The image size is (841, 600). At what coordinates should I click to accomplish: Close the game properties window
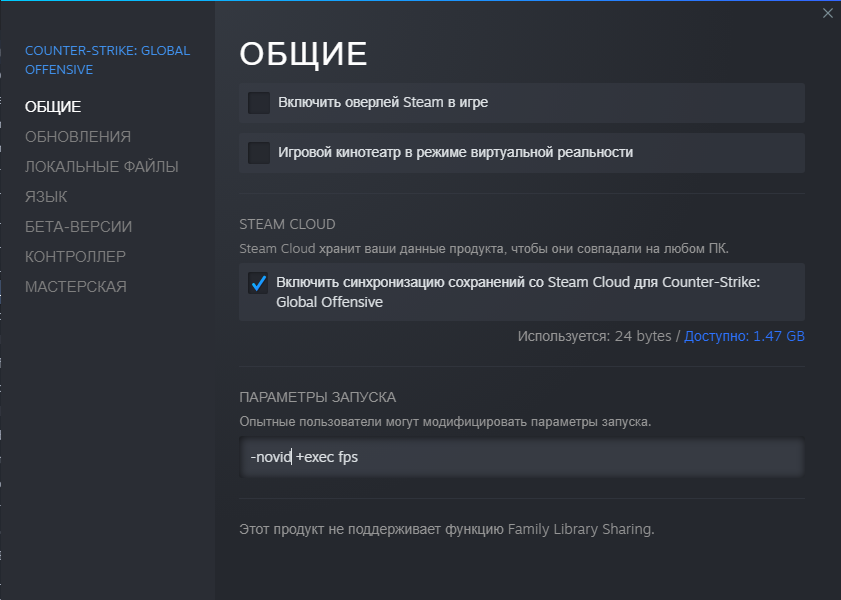click(x=827, y=13)
